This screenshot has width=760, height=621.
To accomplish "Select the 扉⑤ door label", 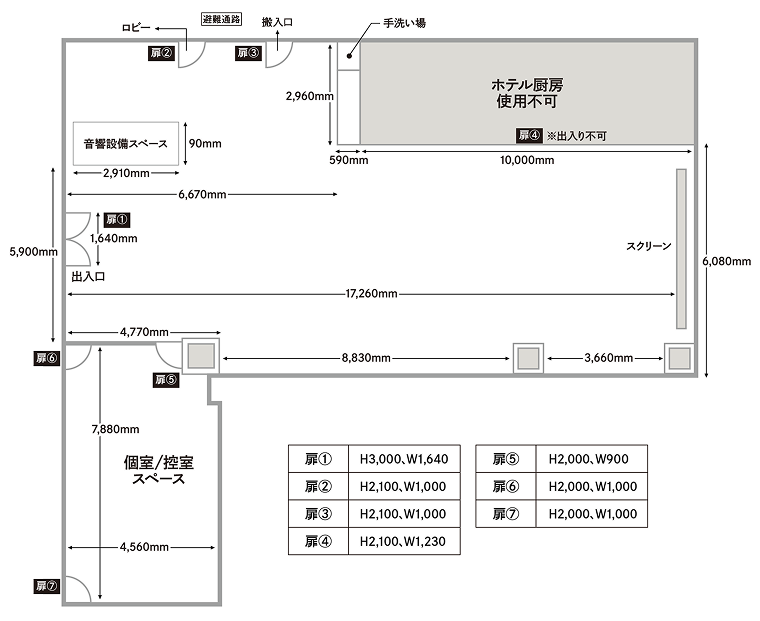I will pos(166,380).
